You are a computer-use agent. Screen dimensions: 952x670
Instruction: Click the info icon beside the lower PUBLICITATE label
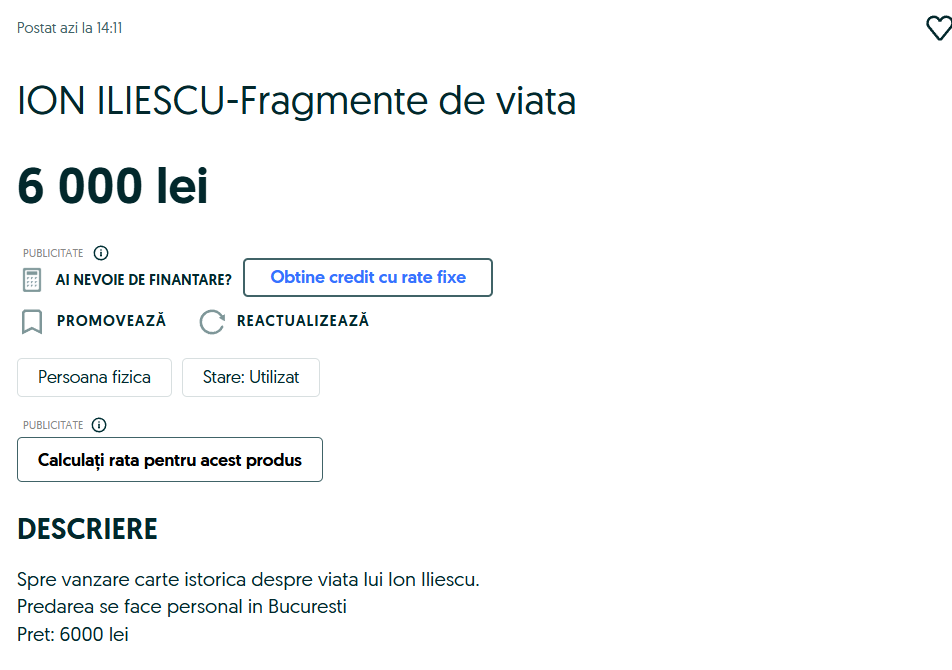click(x=99, y=425)
